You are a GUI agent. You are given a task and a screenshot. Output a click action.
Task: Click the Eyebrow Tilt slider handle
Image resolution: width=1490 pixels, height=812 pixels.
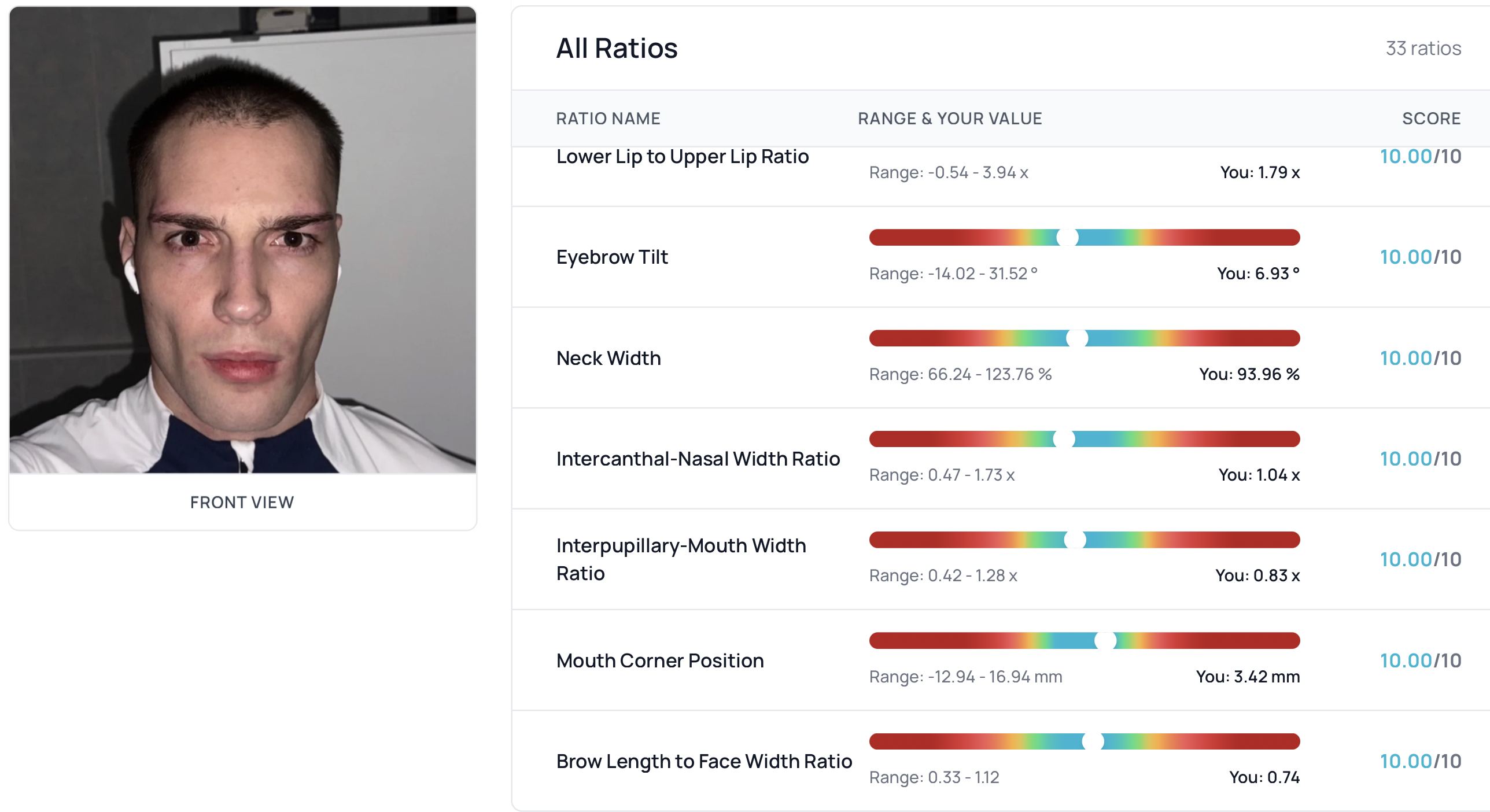(x=1067, y=237)
